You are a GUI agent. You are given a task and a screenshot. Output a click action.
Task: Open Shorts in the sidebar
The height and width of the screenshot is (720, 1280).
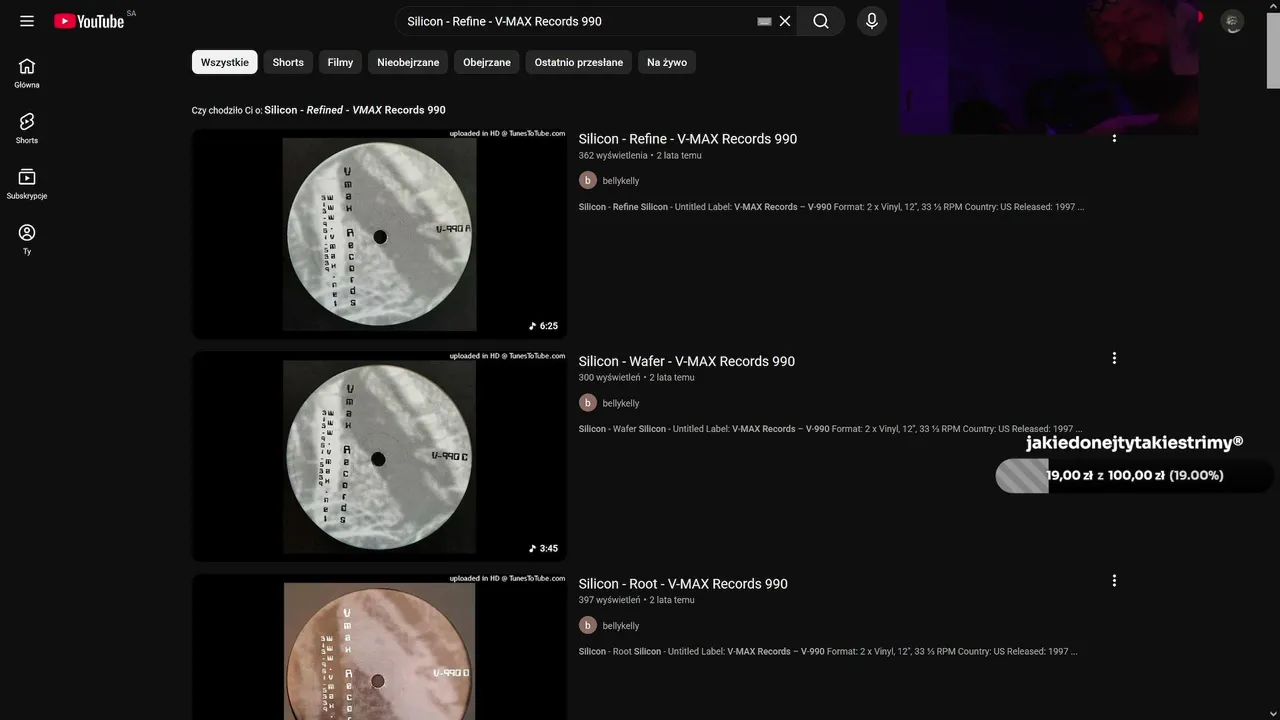click(27, 128)
